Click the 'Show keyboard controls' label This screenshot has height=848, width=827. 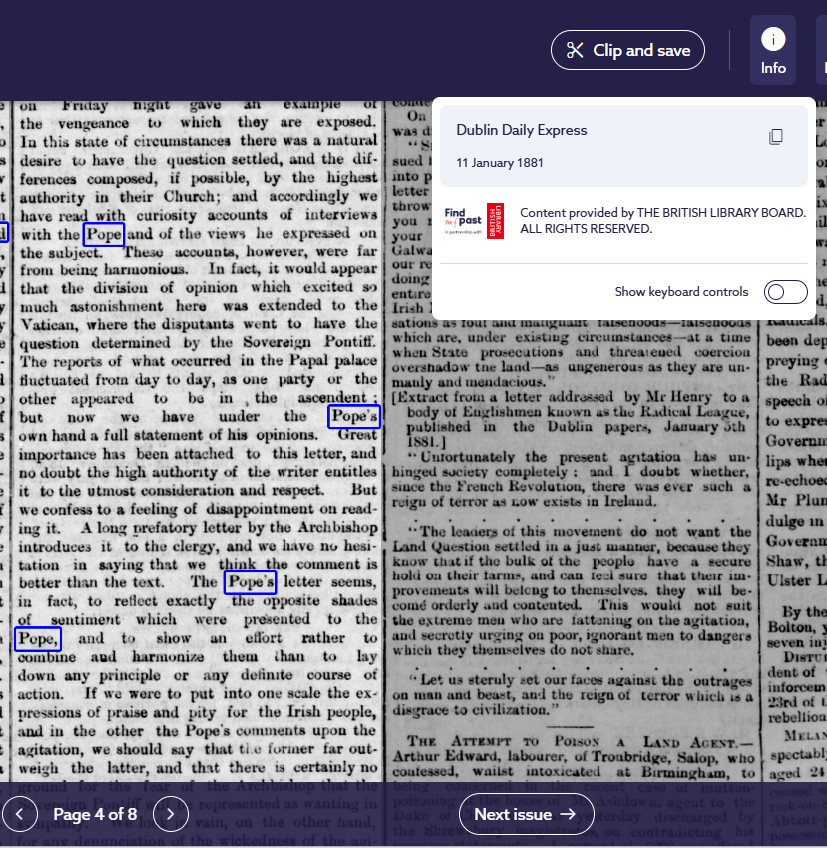681,292
